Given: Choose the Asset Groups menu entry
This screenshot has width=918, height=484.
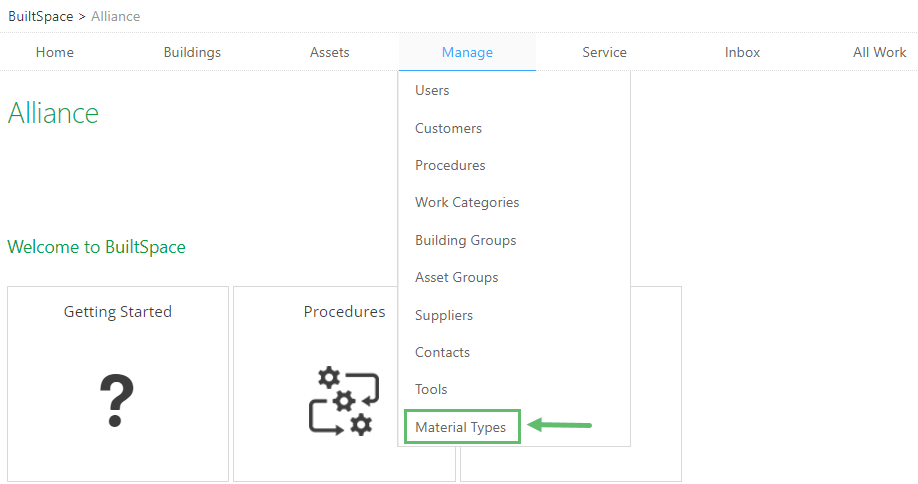Looking at the screenshot, I should point(457,277).
